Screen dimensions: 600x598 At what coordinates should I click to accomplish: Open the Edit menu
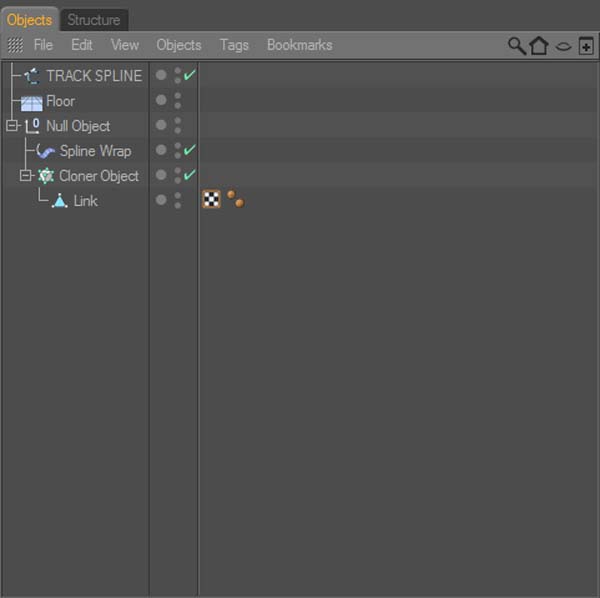[82, 45]
